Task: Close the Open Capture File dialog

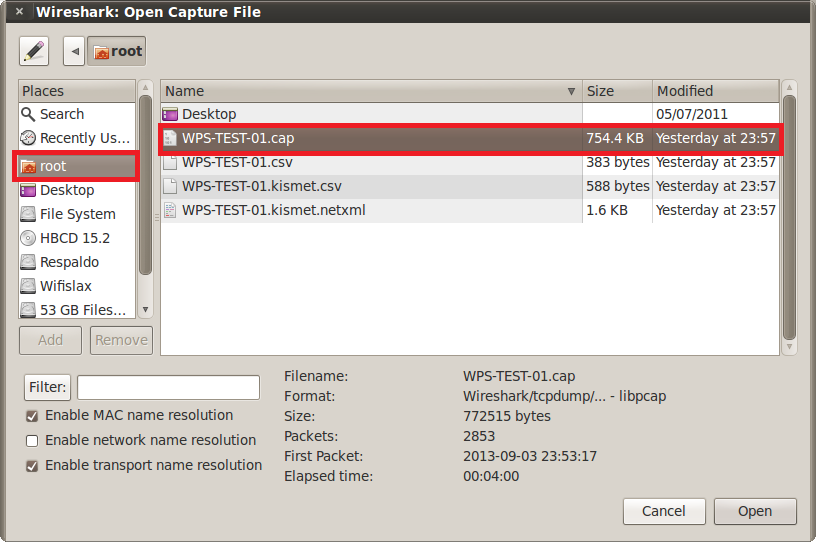Action: [19, 11]
